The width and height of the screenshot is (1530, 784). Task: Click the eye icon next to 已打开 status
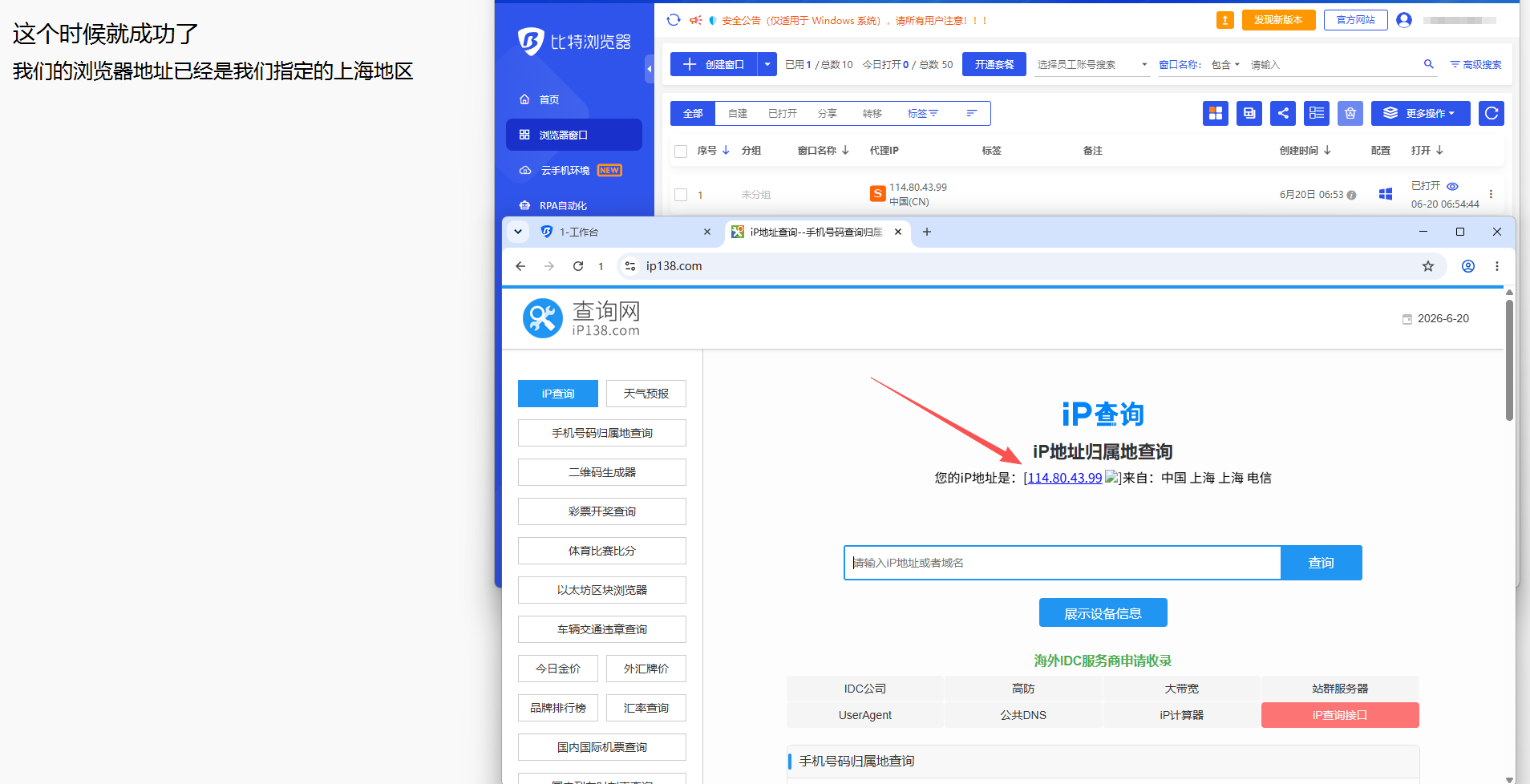click(1452, 186)
